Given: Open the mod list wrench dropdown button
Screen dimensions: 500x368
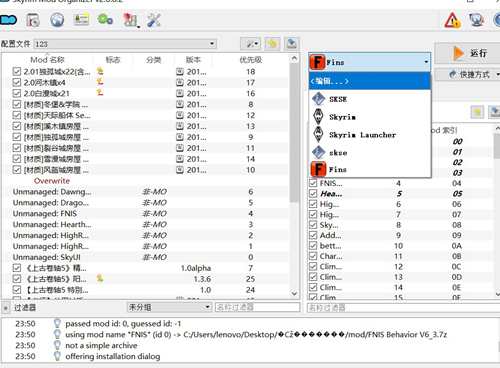Looking at the screenshot, I should click(250, 44).
